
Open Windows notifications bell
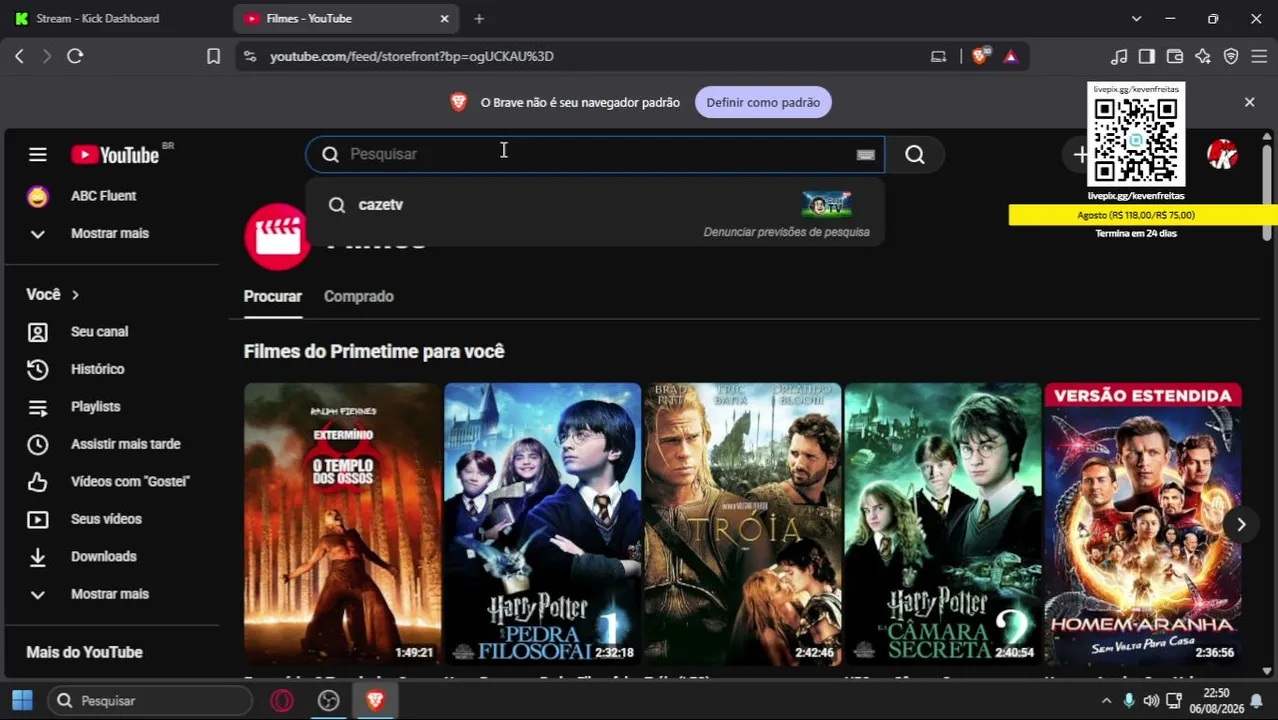coord(1257,701)
